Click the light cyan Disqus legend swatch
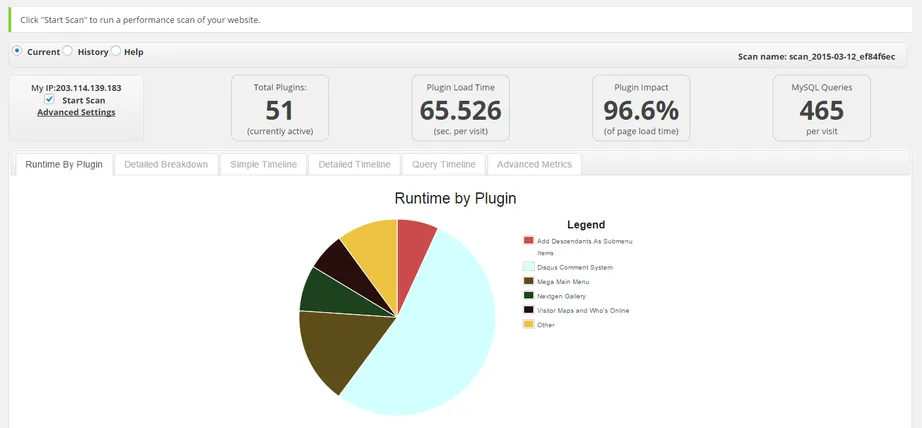This screenshot has width=922, height=428. [x=528, y=267]
